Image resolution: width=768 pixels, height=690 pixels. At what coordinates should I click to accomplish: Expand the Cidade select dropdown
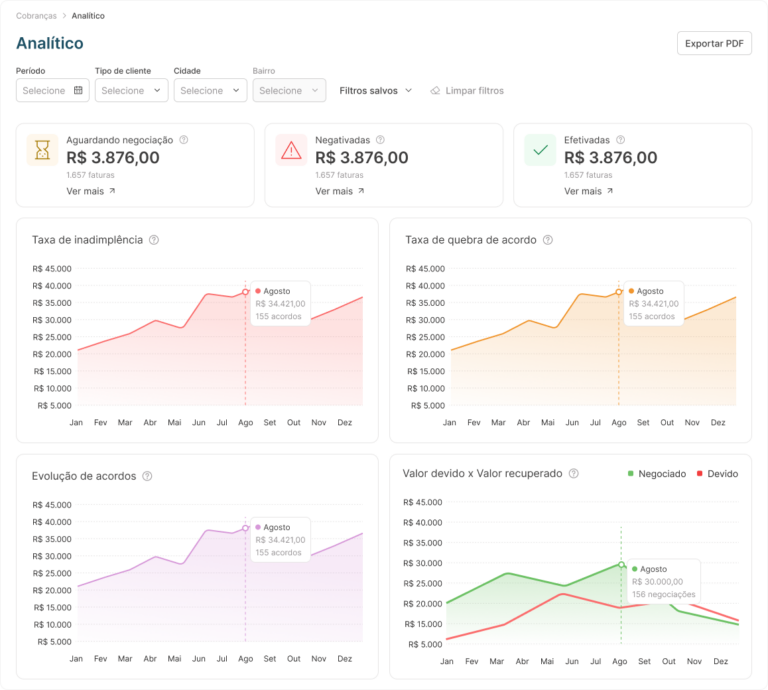(x=210, y=91)
